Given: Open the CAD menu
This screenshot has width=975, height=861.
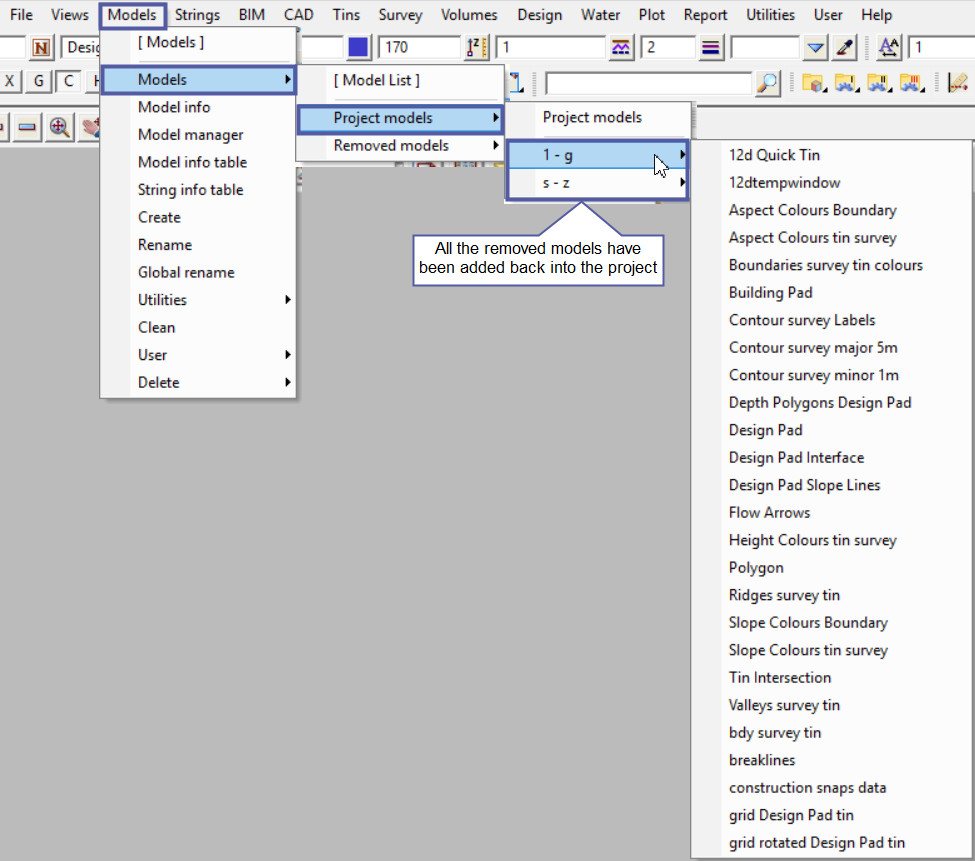Looking at the screenshot, I should (298, 14).
